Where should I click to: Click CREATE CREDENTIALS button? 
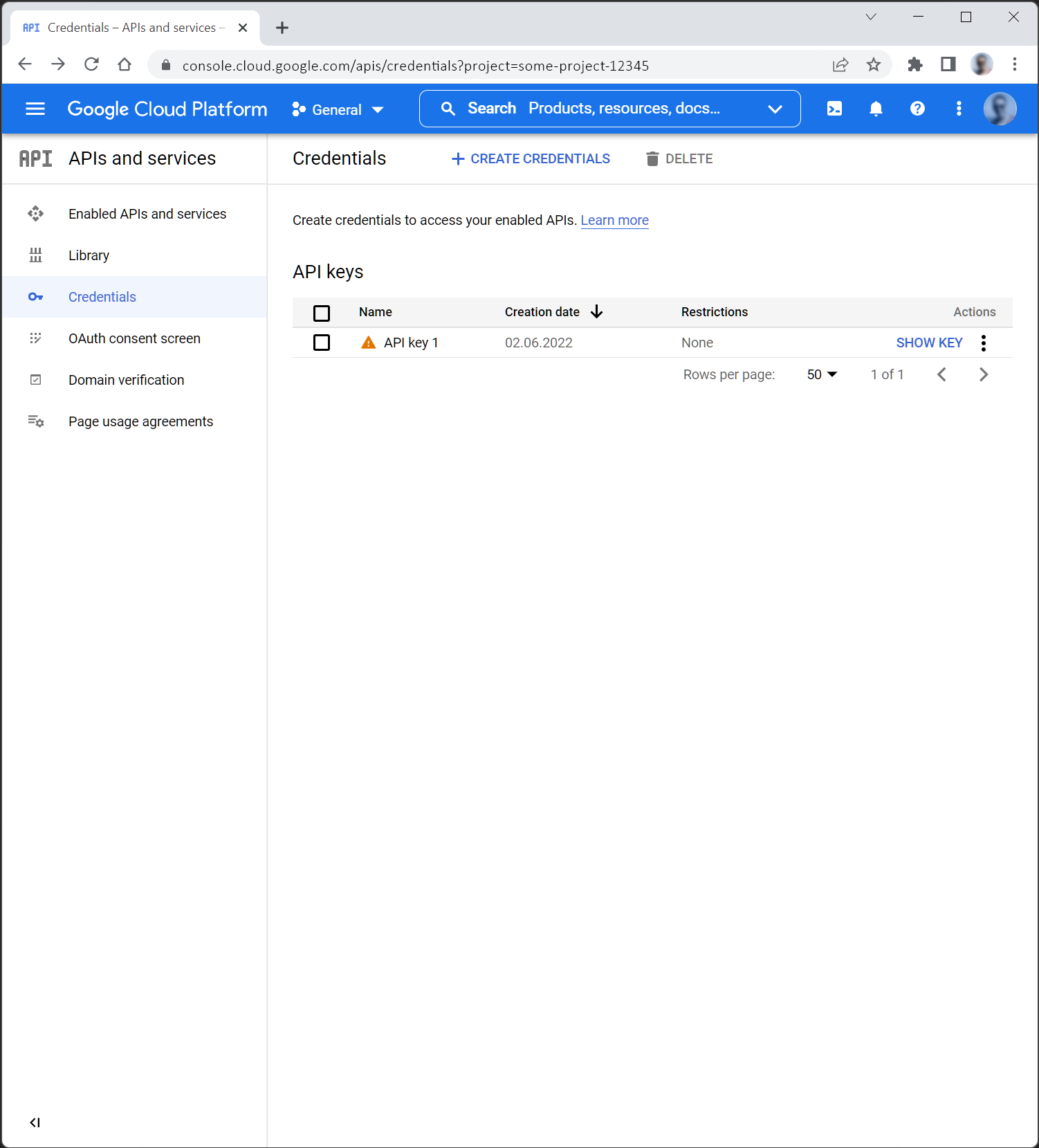[x=531, y=158]
